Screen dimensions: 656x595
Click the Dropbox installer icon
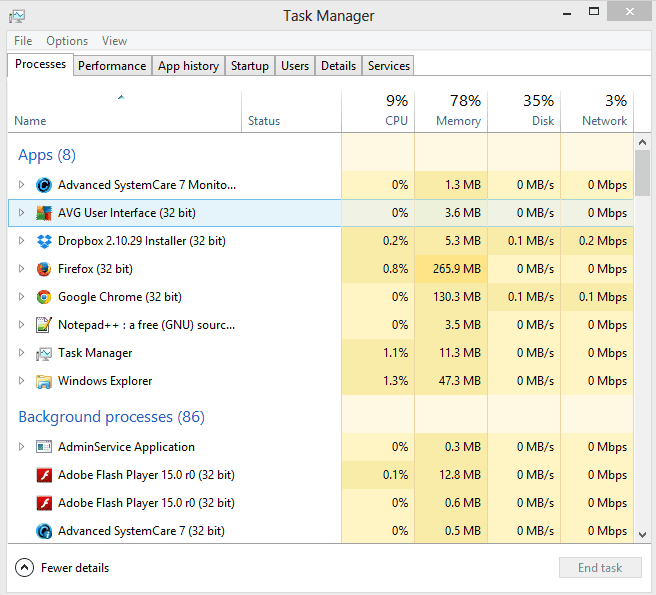point(43,241)
